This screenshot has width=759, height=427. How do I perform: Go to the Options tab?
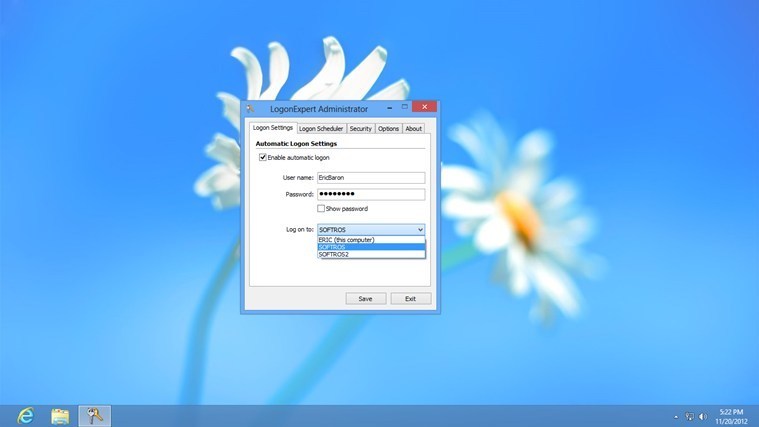[x=388, y=128]
